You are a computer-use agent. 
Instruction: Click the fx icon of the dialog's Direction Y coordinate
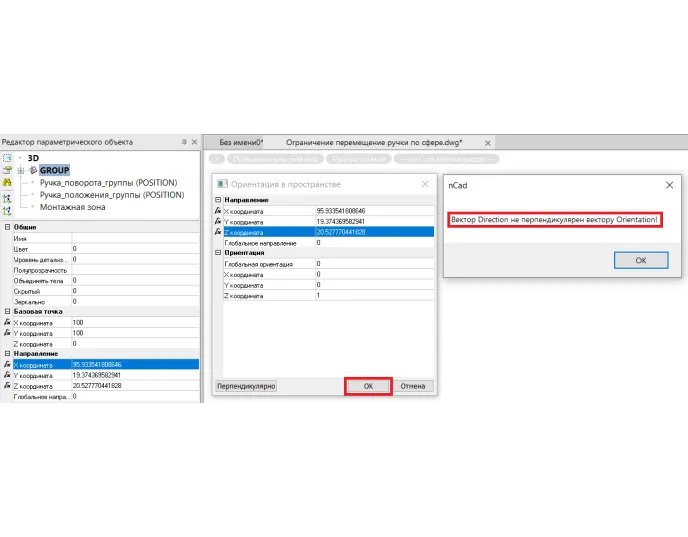tap(218, 222)
